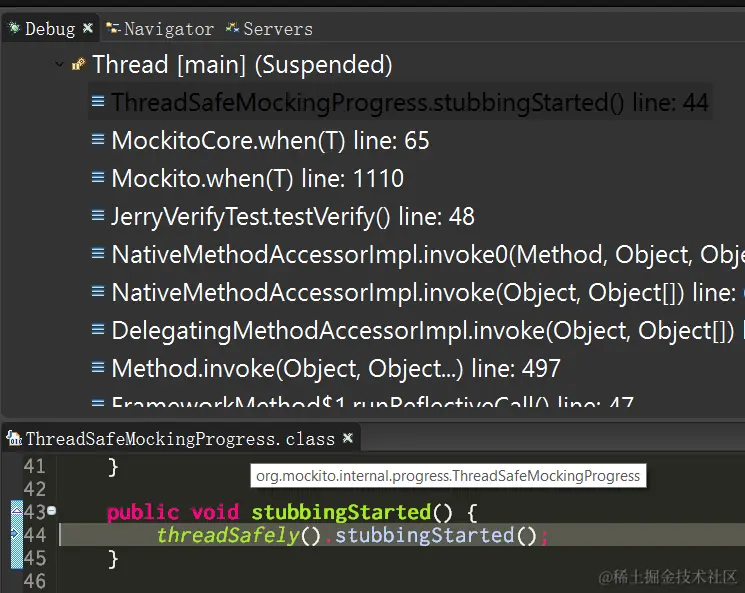The image size is (745, 593).
Task: Select NativeMethodAccessorImpl.invoke(Object, Object[]) frame
Action: (x=428, y=292)
